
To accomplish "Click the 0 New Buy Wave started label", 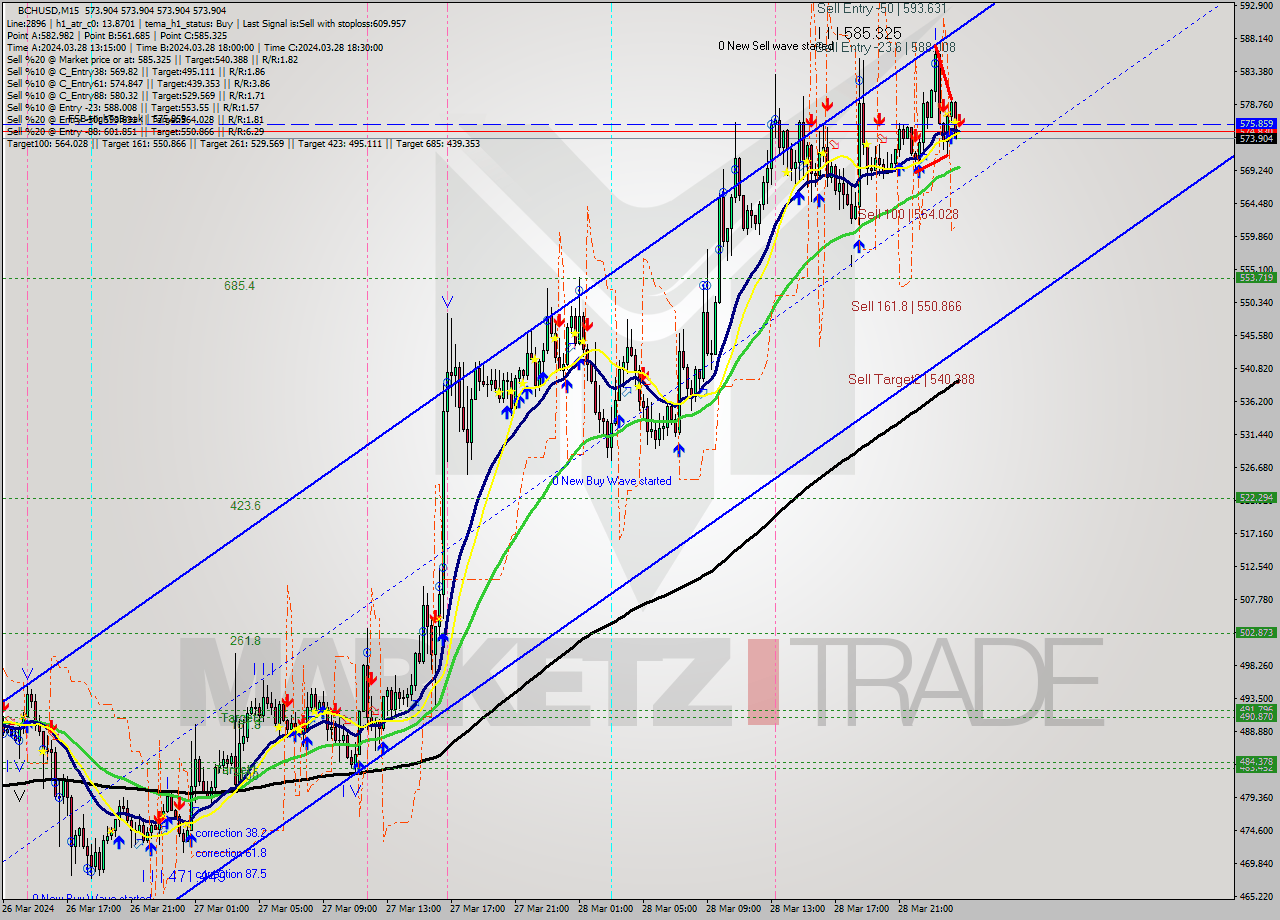I will [612, 481].
